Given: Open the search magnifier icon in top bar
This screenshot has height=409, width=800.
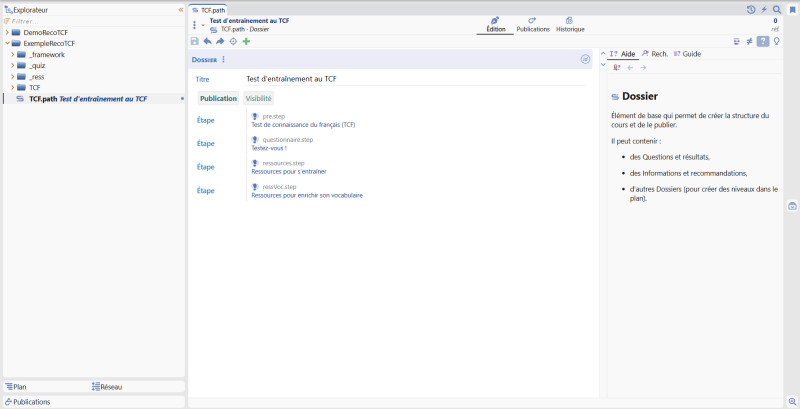Looking at the screenshot, I should pos(777,10).
